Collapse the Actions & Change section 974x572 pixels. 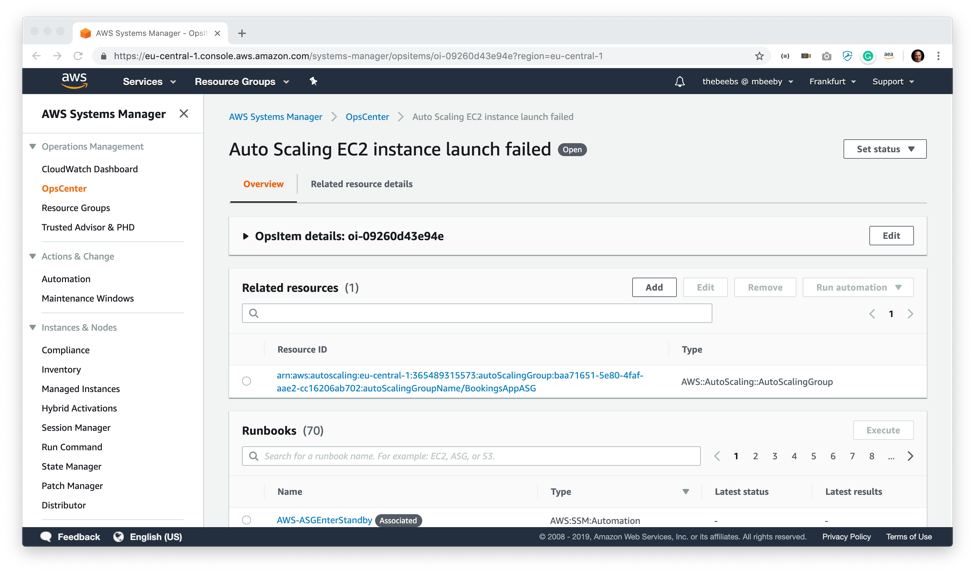(32, 256)
